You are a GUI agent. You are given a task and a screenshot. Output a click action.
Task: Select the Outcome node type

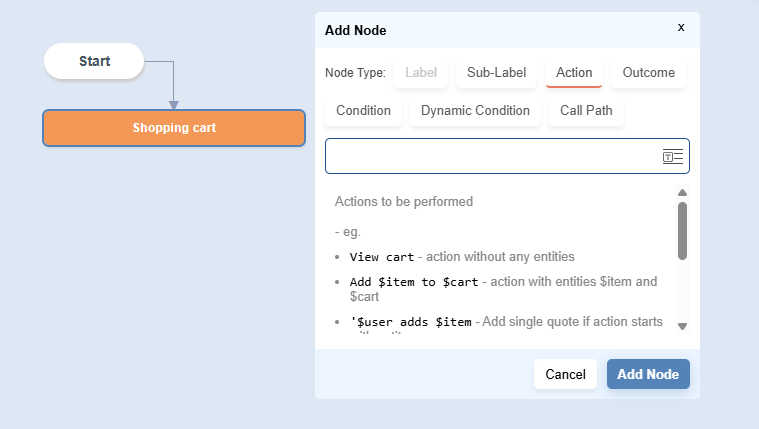(648, 73)
